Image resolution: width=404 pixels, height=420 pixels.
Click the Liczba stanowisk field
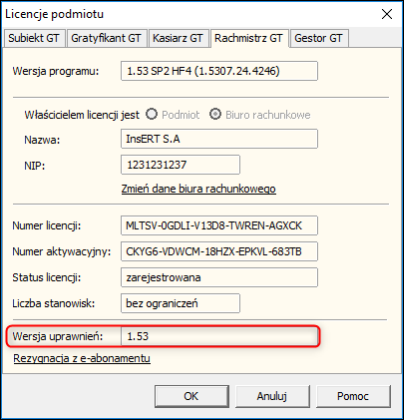point(180,303)
